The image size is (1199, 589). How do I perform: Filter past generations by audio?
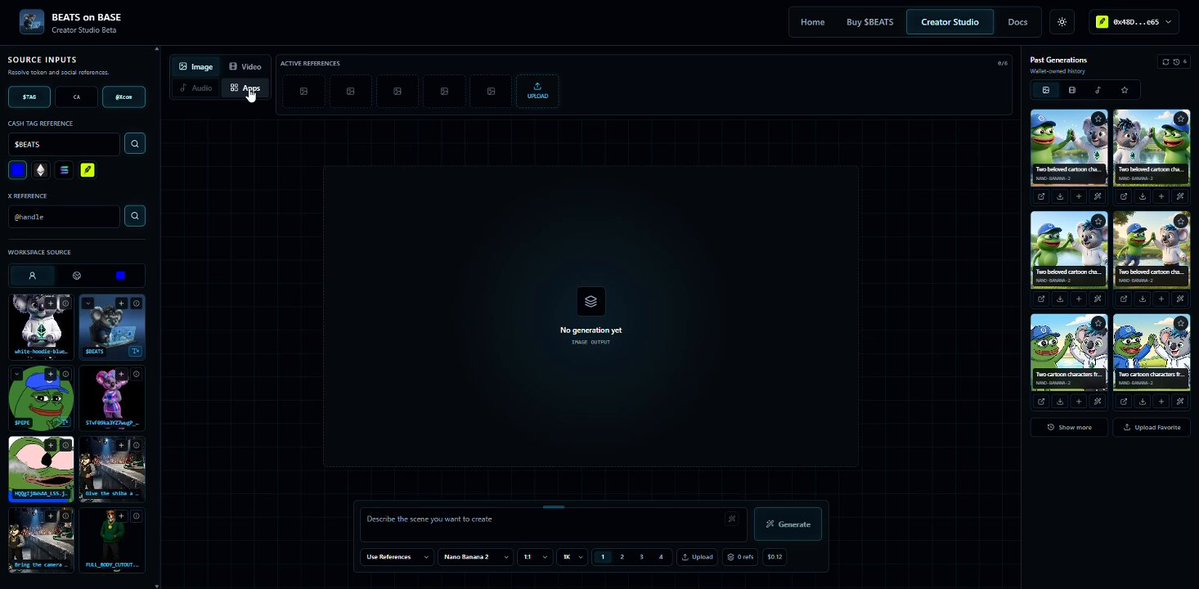coord(1098,90)
